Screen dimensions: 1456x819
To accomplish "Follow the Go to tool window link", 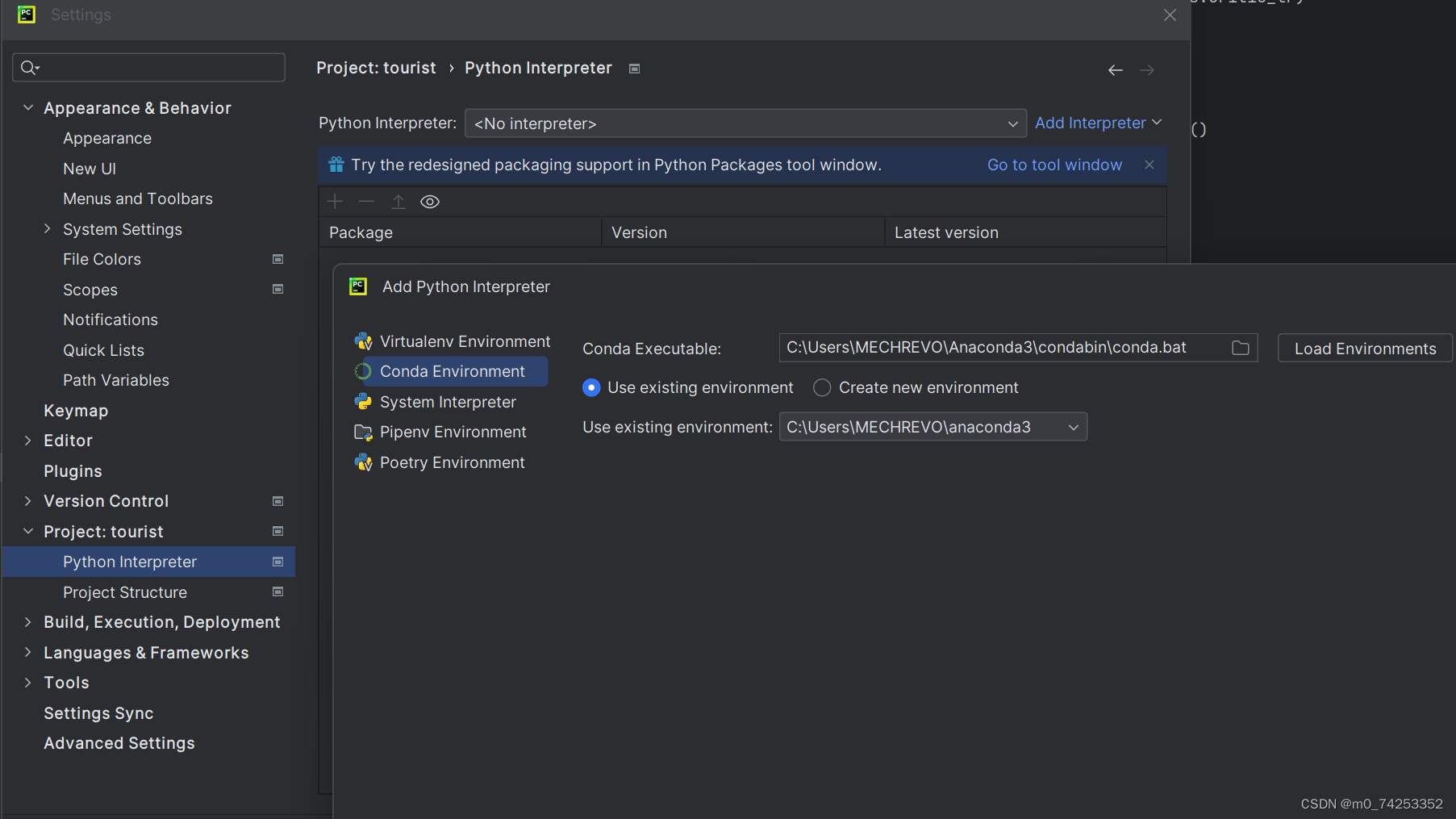I will [1054, 165].
